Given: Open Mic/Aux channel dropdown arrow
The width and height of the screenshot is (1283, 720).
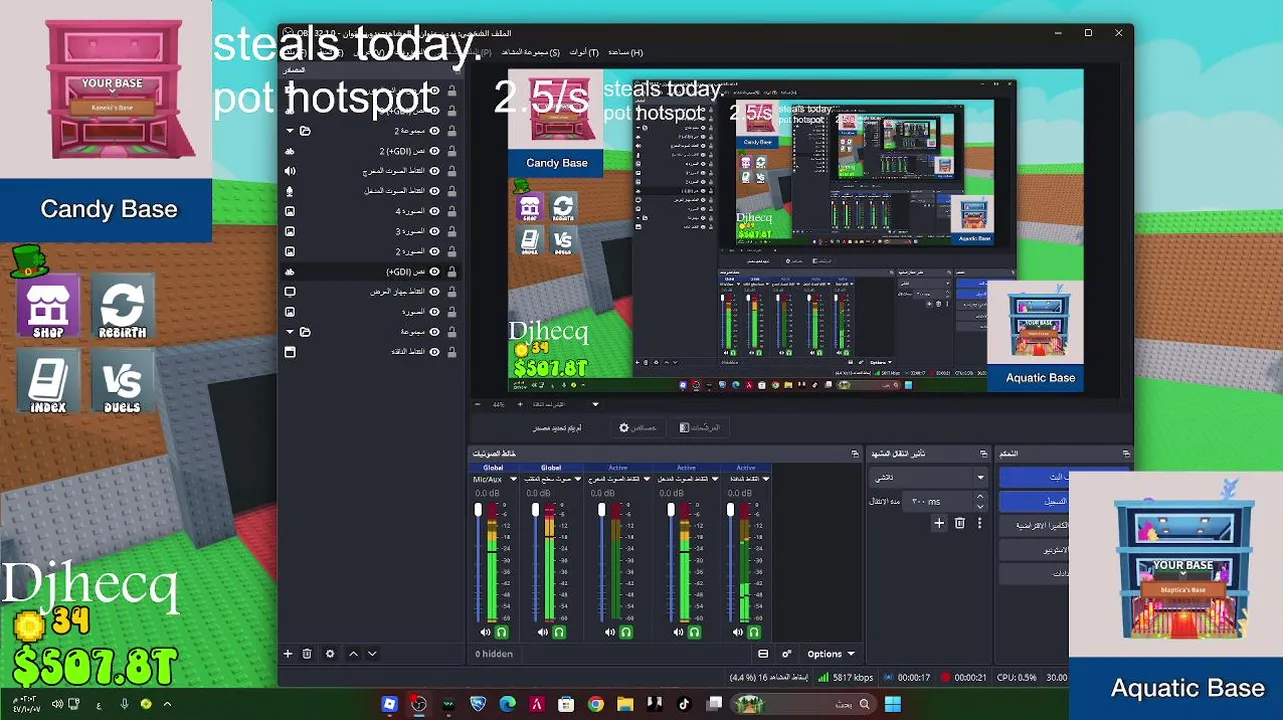Looking at the screenshot, I should pyautogui.click(x=513, y=479).
